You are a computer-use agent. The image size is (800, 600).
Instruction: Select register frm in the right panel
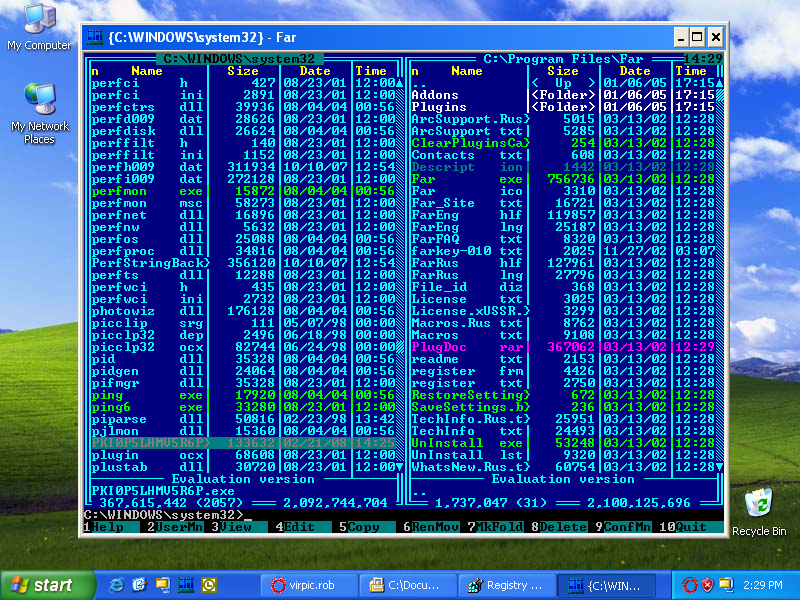click(x=563, y=371)
